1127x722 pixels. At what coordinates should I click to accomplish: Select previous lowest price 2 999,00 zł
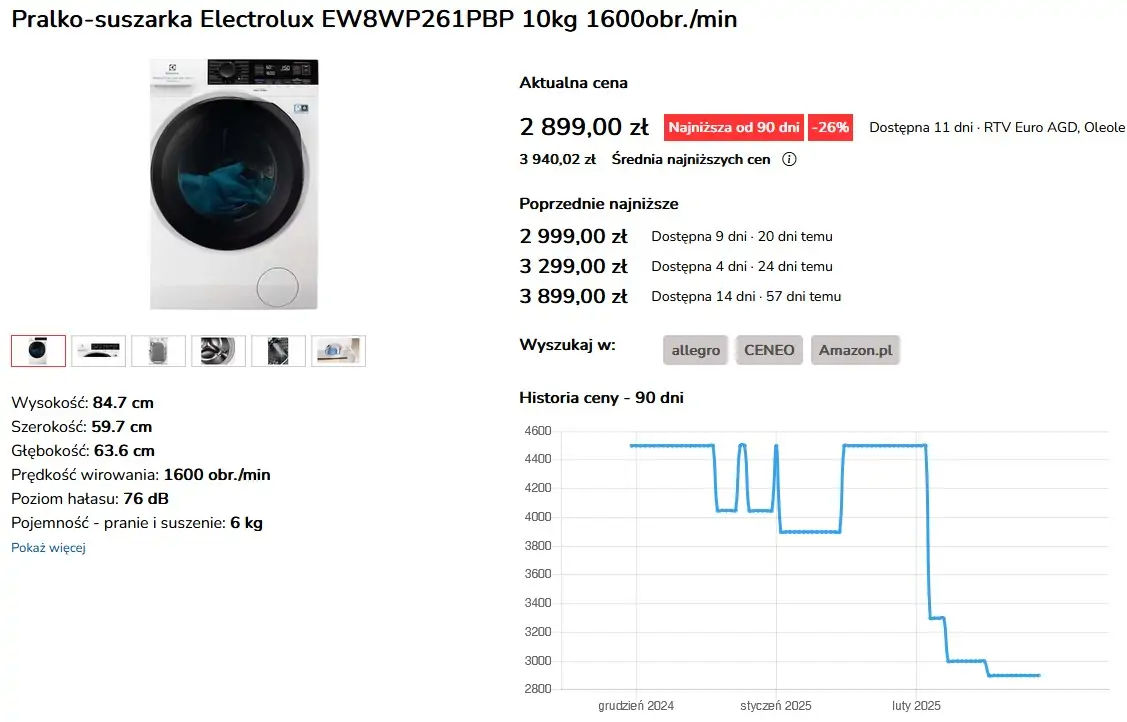574,236
